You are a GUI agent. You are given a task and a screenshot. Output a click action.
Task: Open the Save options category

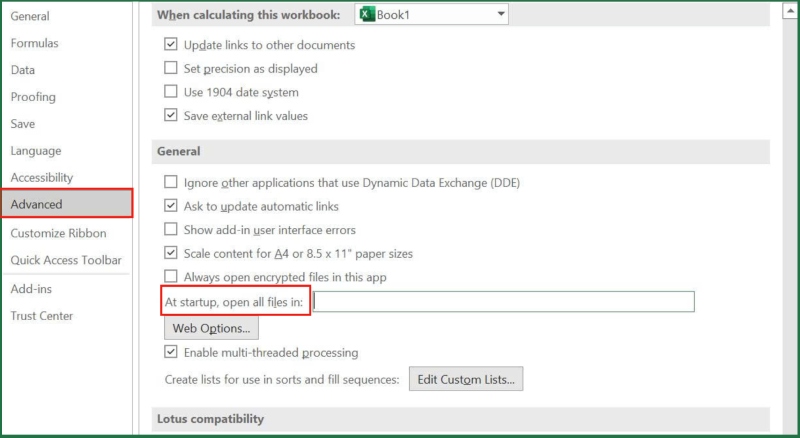[x=22, y=124]
